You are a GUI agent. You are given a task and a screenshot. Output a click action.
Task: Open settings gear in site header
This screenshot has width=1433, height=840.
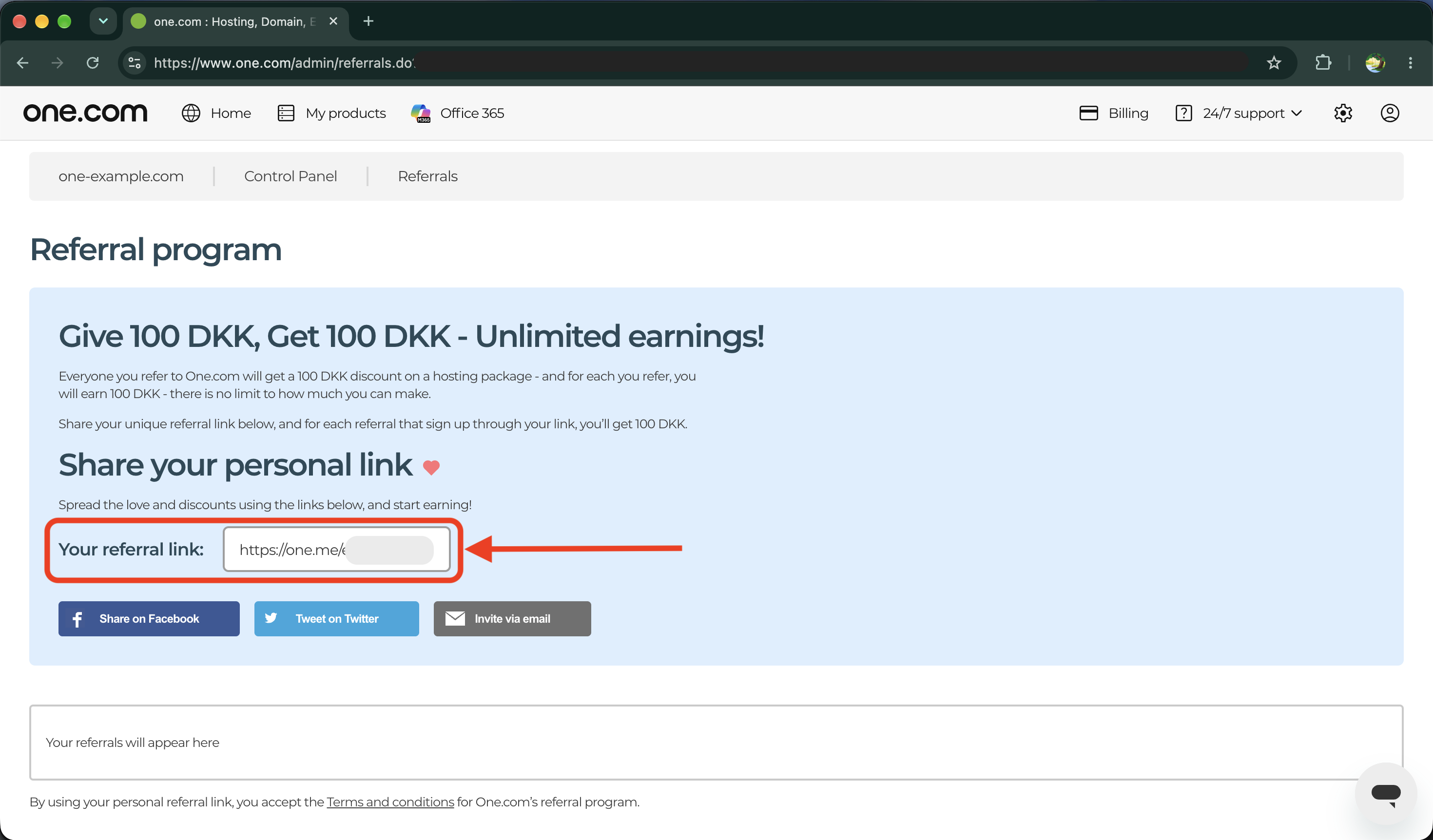point(1342,113)
